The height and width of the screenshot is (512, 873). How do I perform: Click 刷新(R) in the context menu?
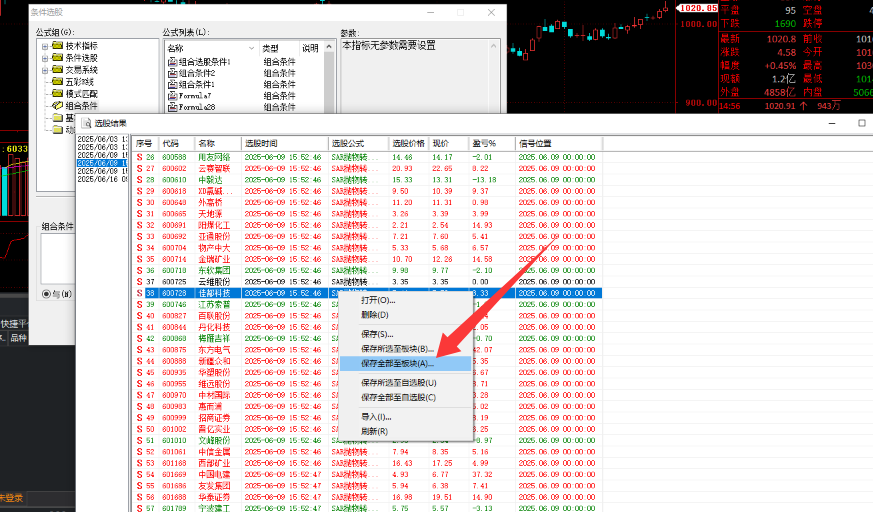tap(375, 431)
